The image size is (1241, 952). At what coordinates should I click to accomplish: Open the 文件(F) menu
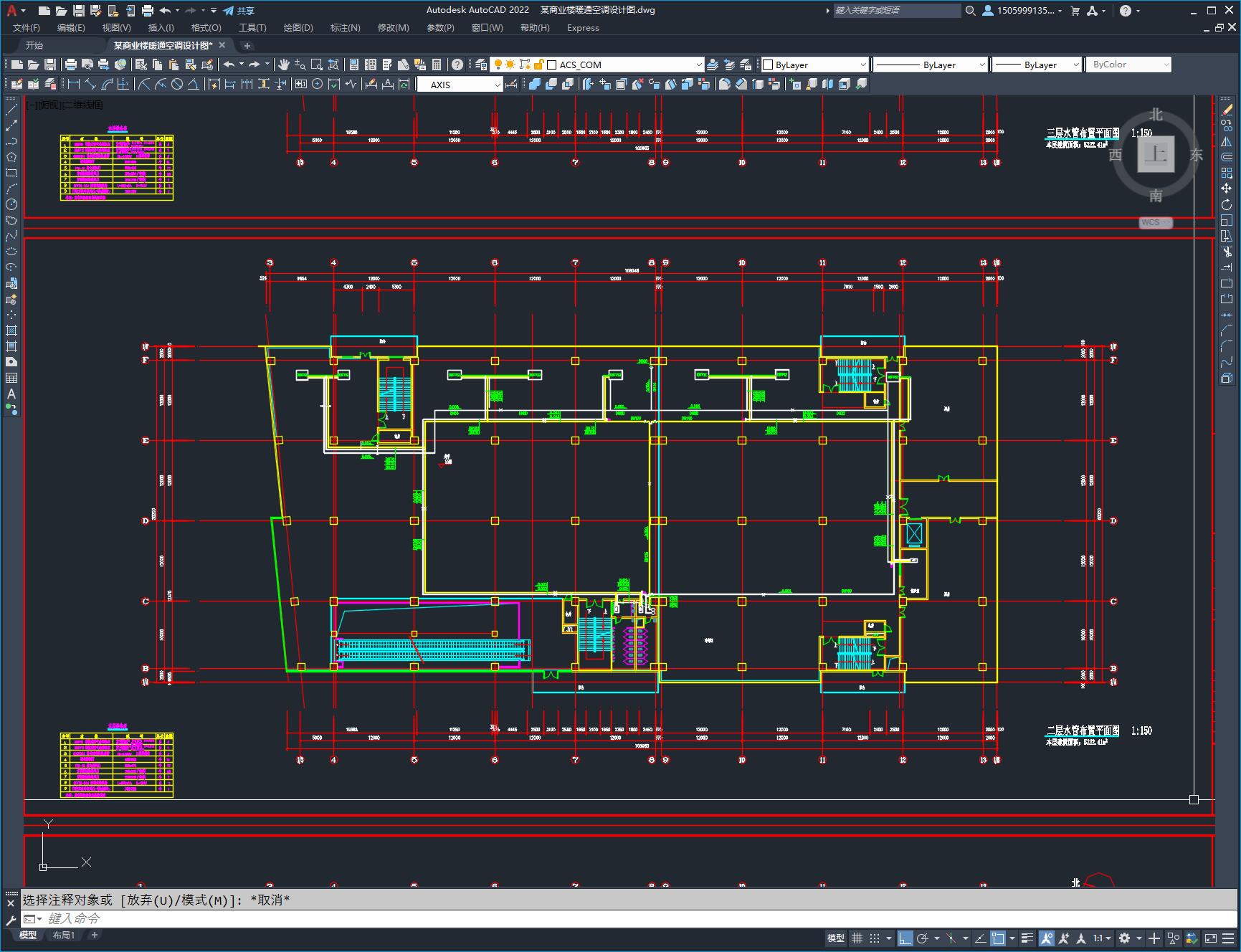[x=27, y=28]
